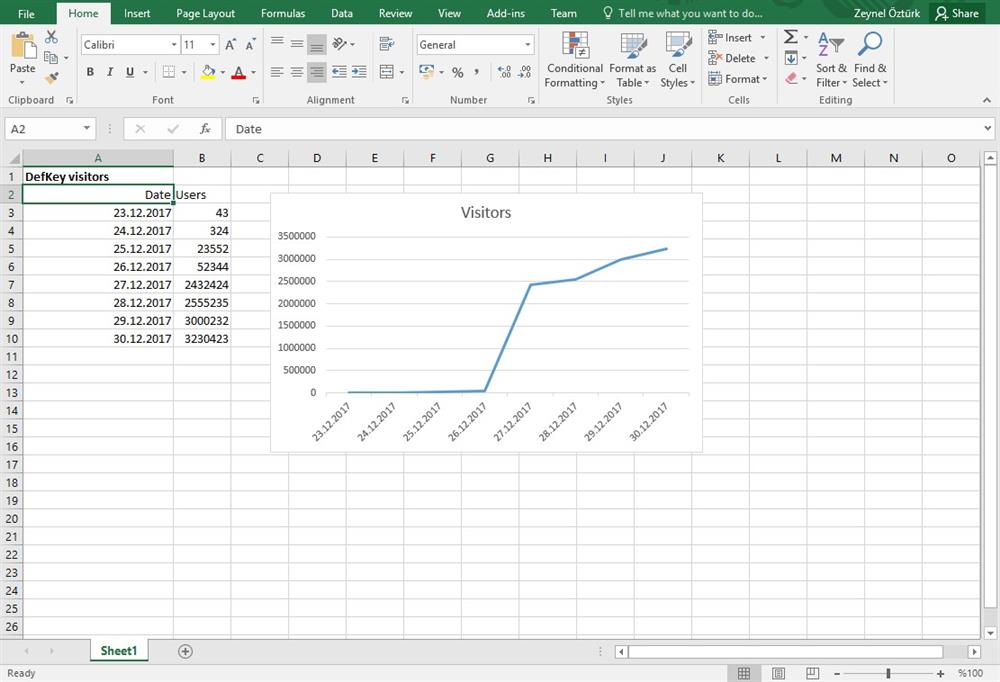Screen dimensions: 1000x682
Task: Click the orientation text angle icon
Action: [x=339, y=43]
